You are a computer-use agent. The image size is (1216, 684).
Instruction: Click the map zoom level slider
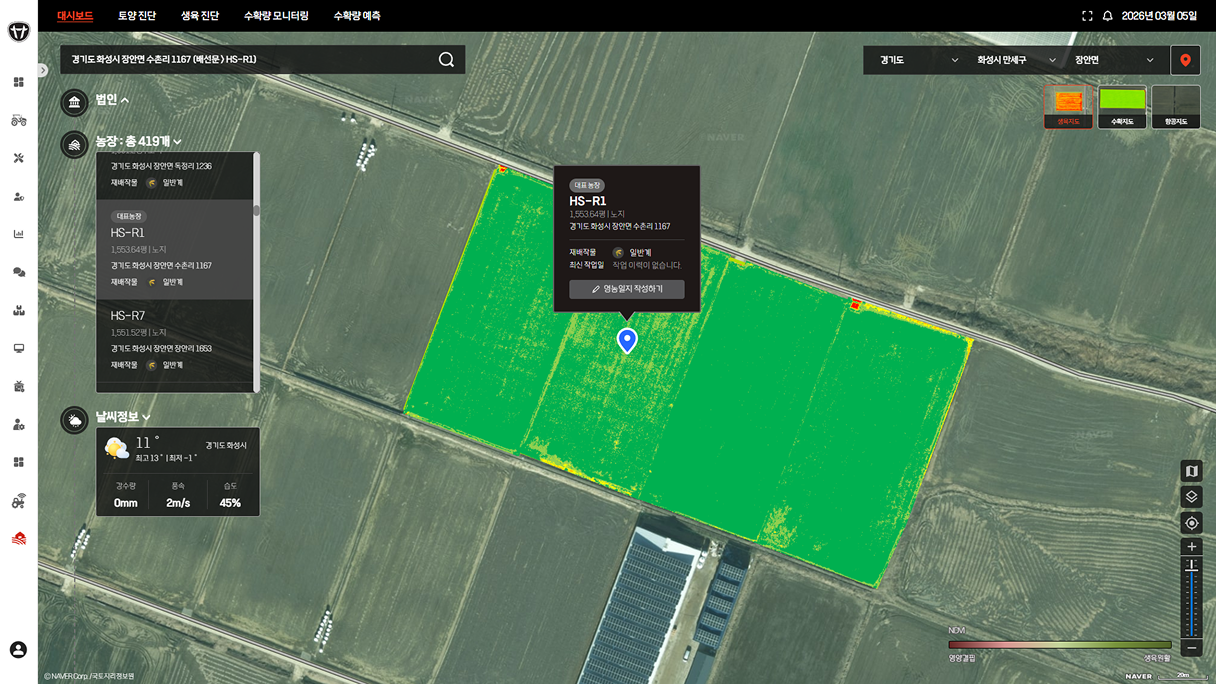1191,598
